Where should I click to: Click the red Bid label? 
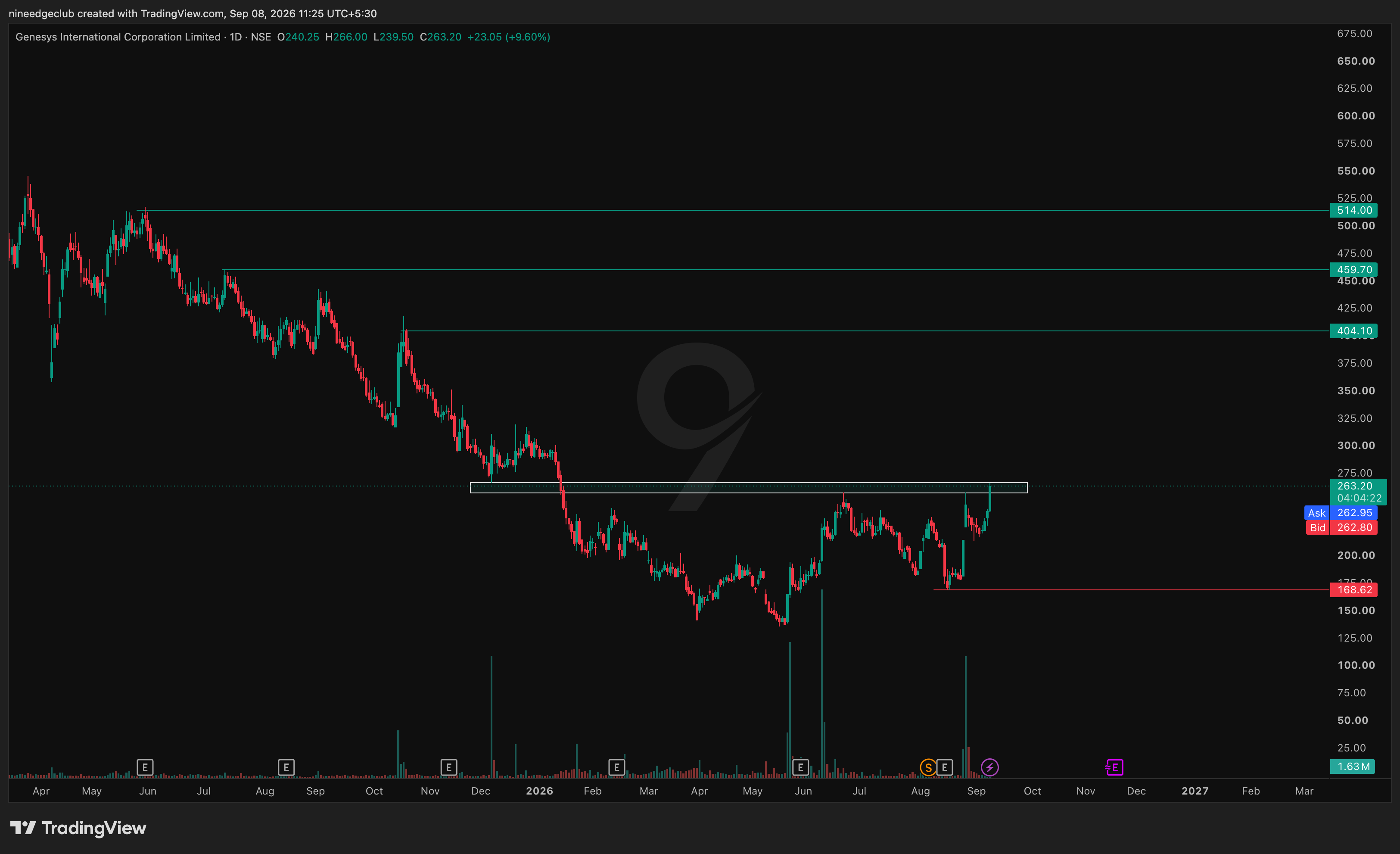(x=1317, y=528)
